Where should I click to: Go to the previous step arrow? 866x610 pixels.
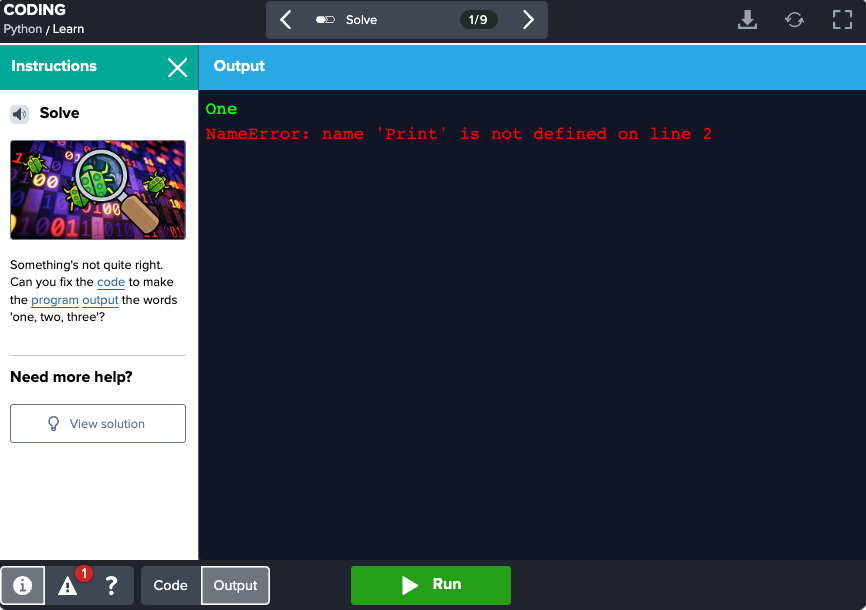(x=286, y=20)
